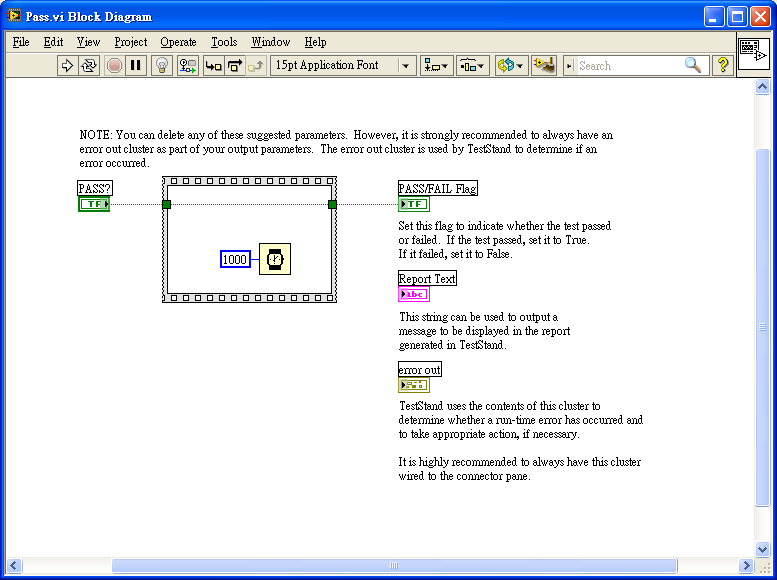Toggle Retain Wire Values icon
The height and width of the screenshot is (580, 777).
(x=188, y=65)
